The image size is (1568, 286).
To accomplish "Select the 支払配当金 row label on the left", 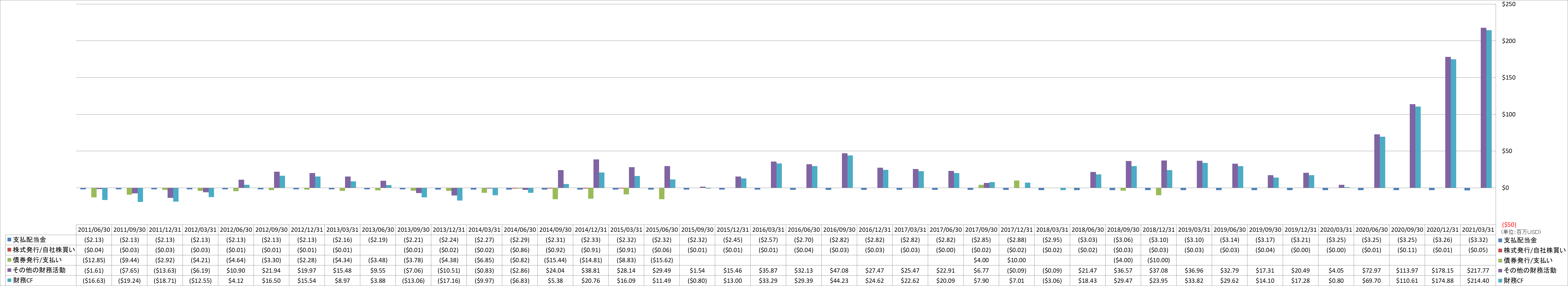I will click(29, 240).
